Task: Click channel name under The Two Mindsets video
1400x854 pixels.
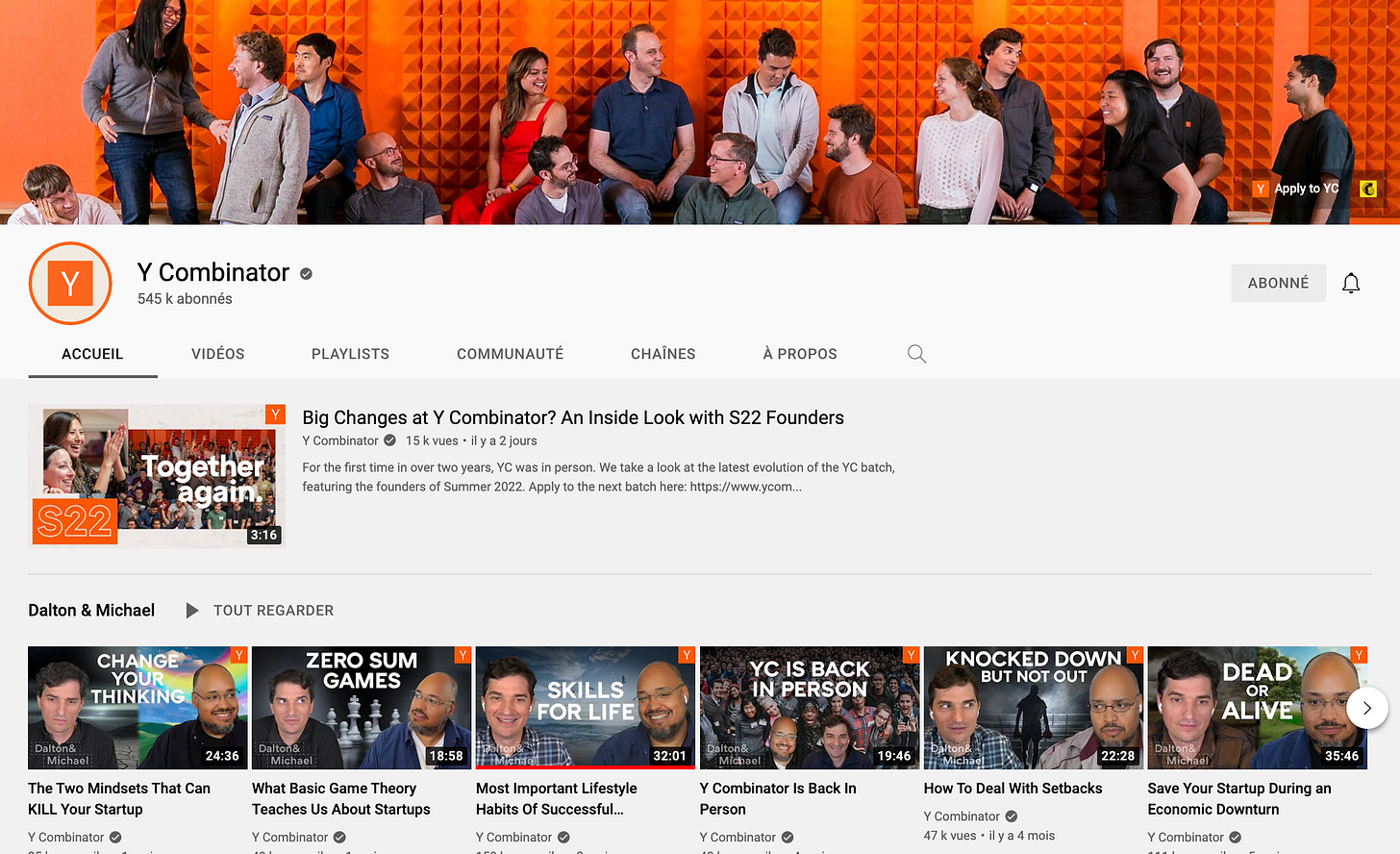Action: (x=65, y=838)
